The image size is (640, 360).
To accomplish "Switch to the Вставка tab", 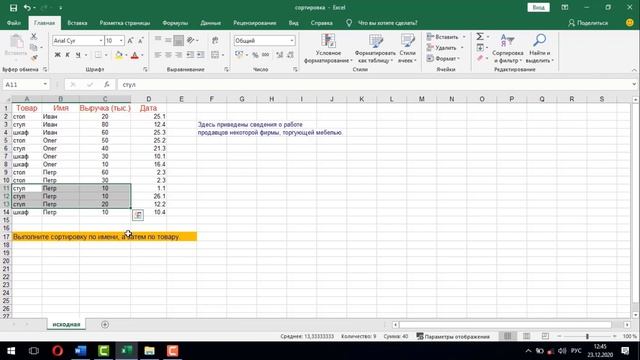I will (x=77, y=23).
